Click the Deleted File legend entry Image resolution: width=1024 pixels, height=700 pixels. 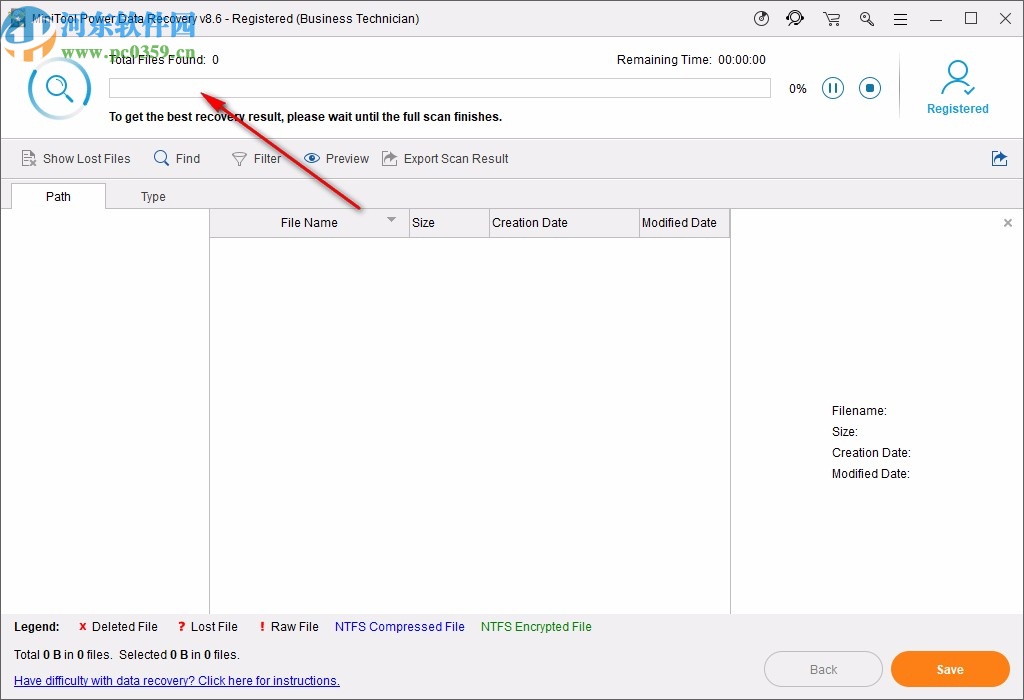pos(118,627)
